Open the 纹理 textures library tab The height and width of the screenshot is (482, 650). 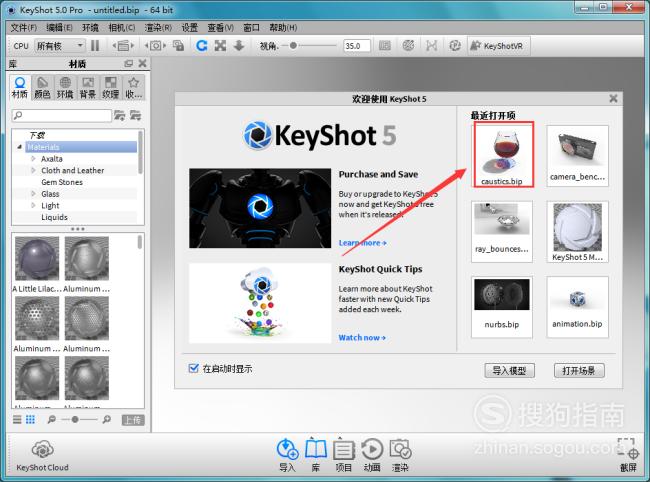[111, 87]
